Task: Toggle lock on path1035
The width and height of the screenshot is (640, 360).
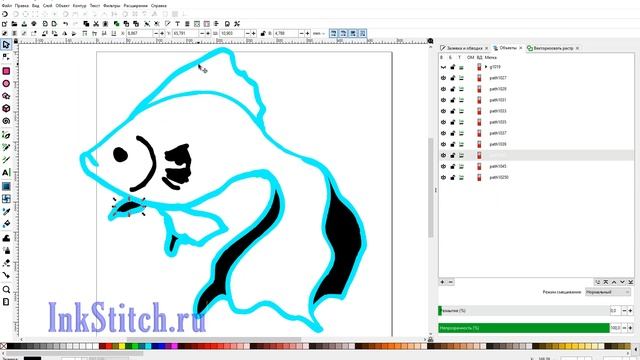Action: pyautogui.click(x=453, y=122)
